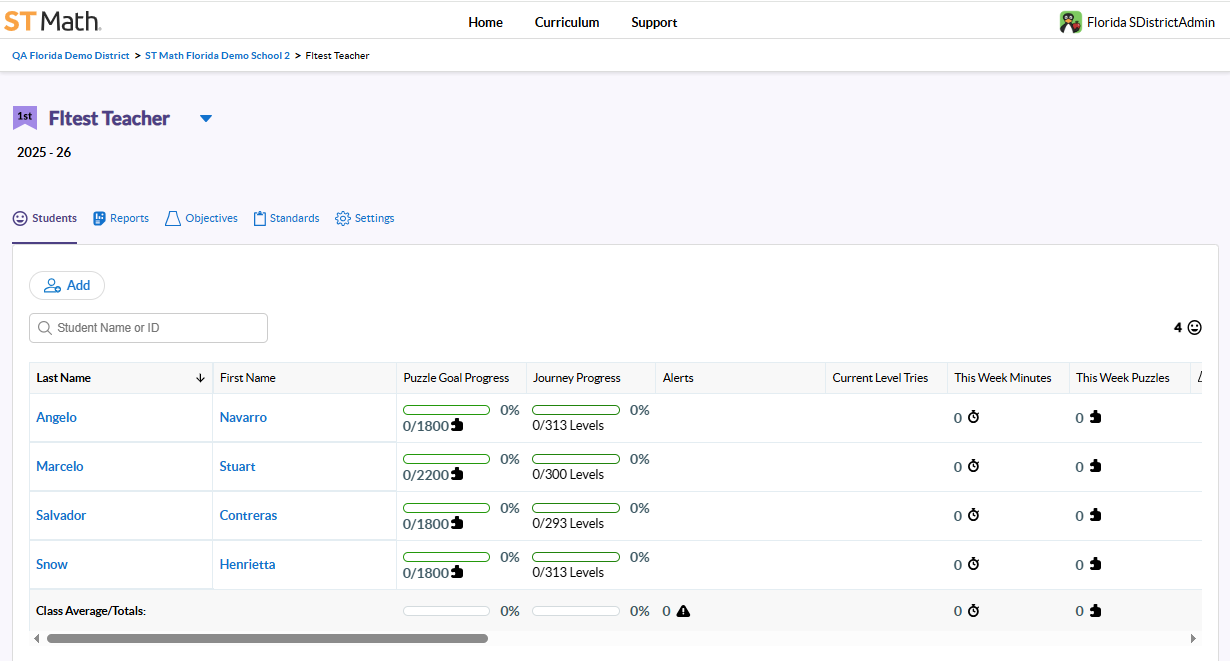Go to the Standards tab
This screenshot has width=1230, height=661.
(286, 218)
